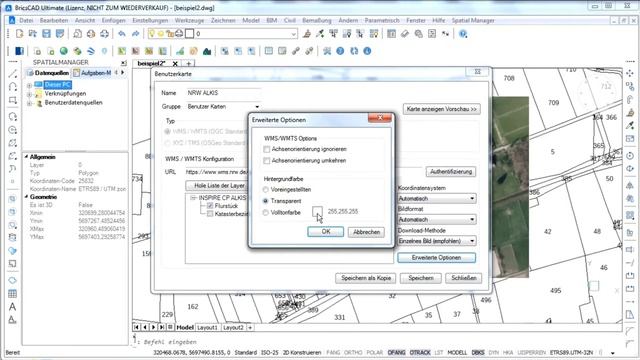The width and height of the screenshot is (640, 360).
Task: Click Abbrechen in Erweiterte Optionen dialog
Action: [366, 232]
